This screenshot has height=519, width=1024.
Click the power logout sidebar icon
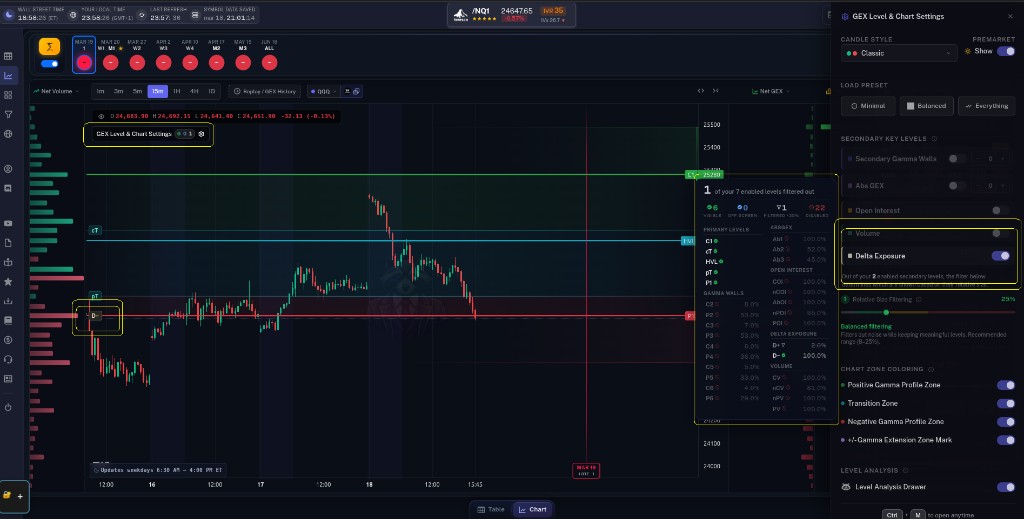(8, 407)
